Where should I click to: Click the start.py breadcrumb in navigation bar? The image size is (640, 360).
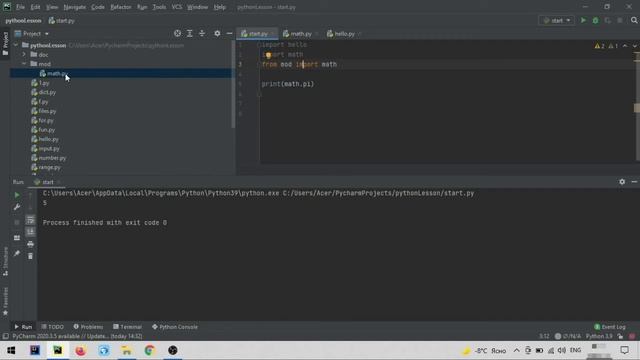pyautogui.click(x=62, y=20)
